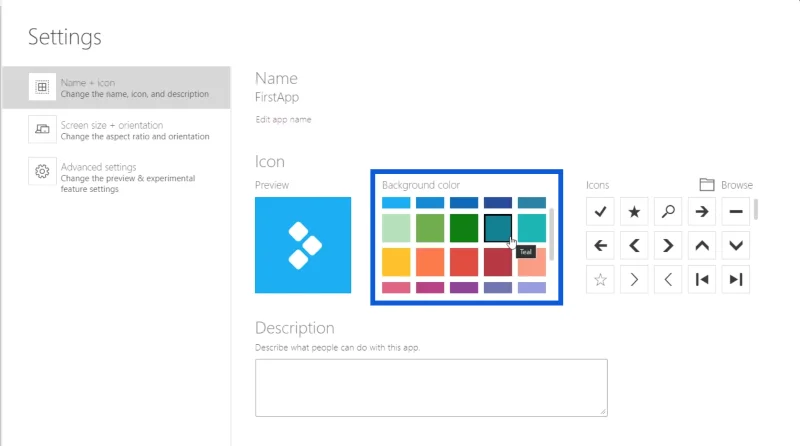Viewport: 800px width, 446px height.
Task: Select the bold down chevron icon
Action: pos(736,245)
